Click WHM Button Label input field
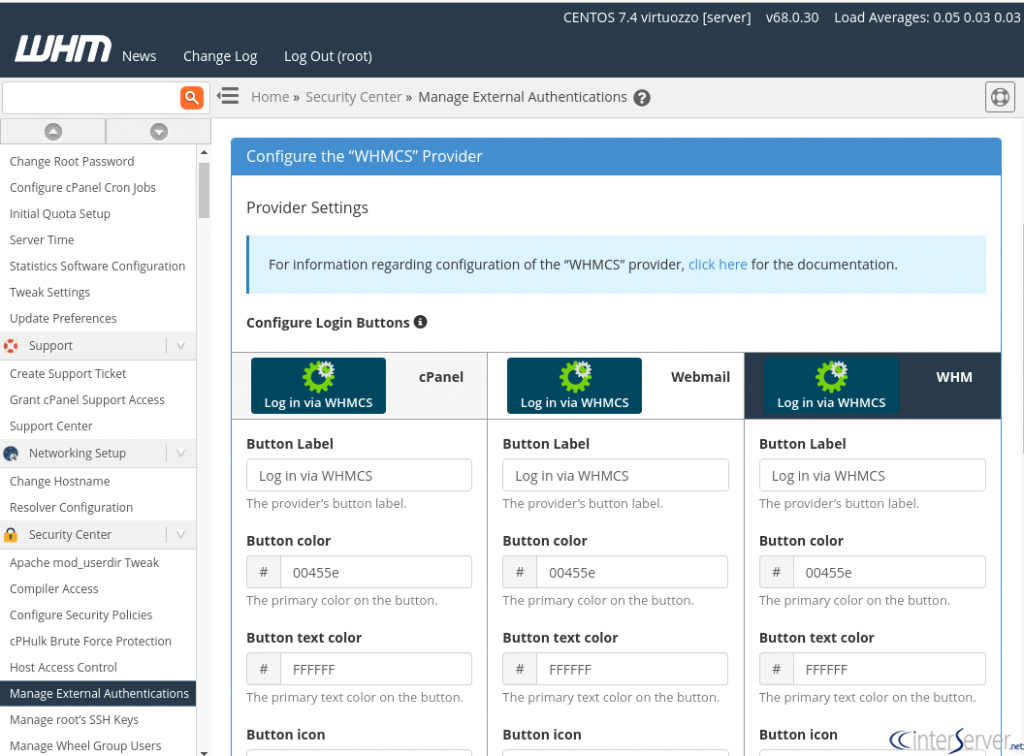 (872, 475)
